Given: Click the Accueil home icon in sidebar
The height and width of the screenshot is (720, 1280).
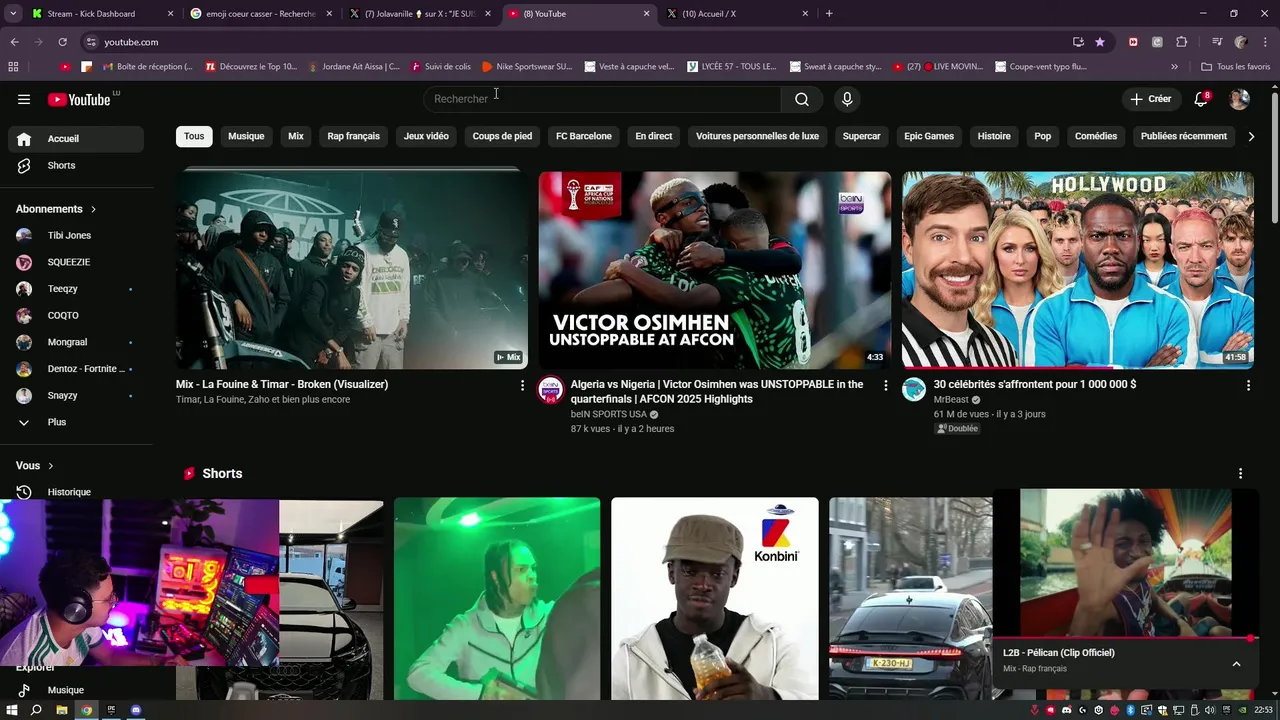Looking at the screenshot, I should (24, 139).
